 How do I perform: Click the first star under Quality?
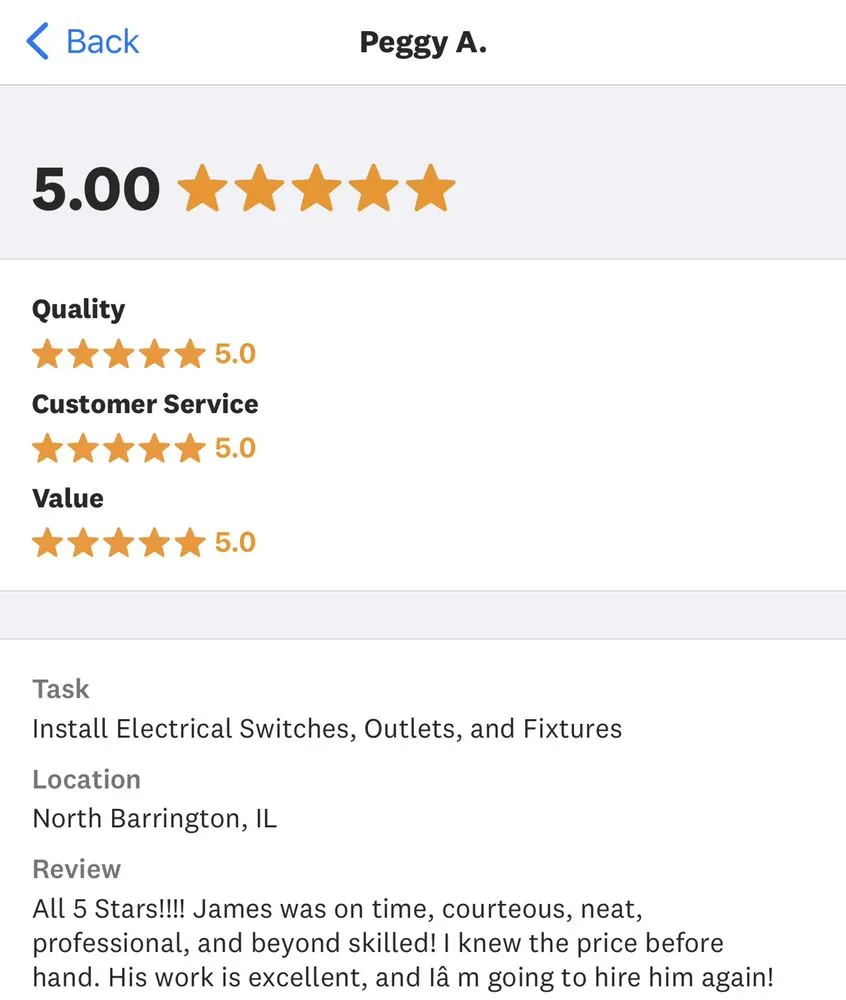[x=47, y=353]
